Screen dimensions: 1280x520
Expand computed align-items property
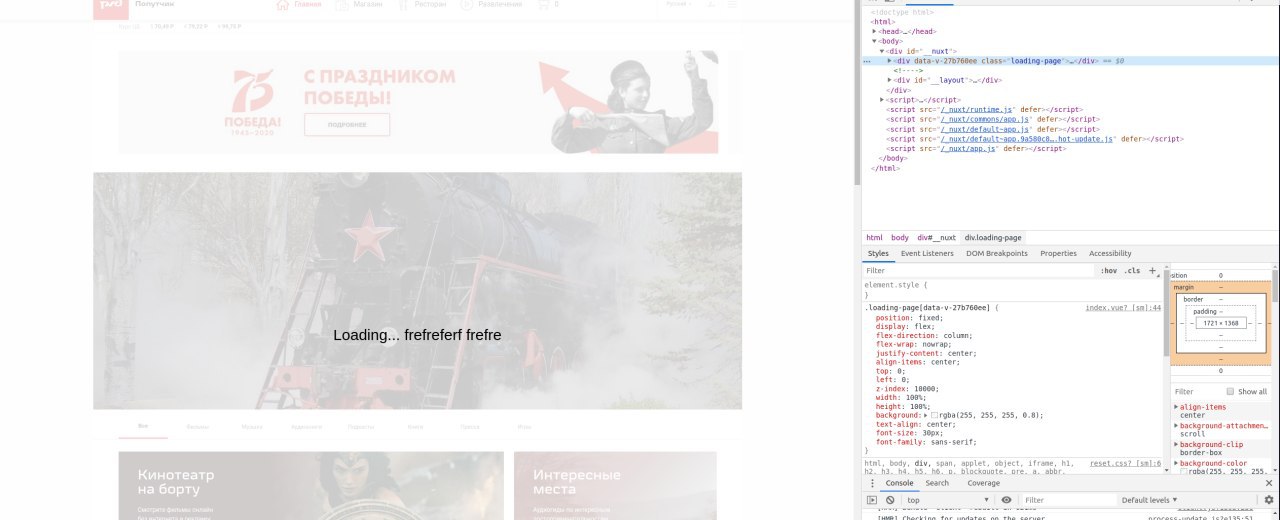coord(1176,408)
